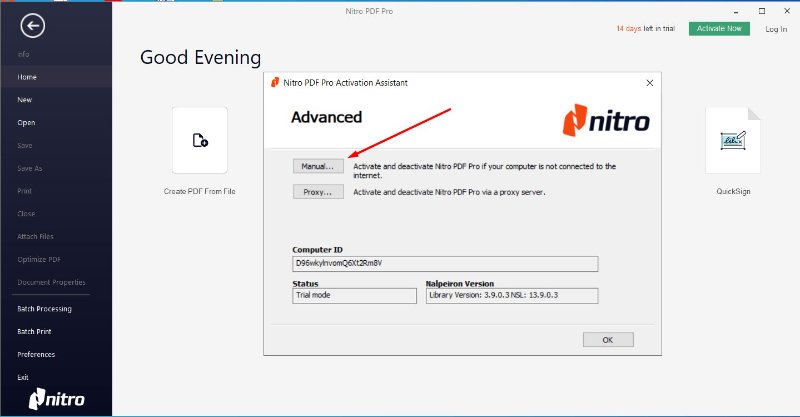Click the Nitro icon in dialog title bar
Viewport: 800px width, 417px height.
pos(275,83)
